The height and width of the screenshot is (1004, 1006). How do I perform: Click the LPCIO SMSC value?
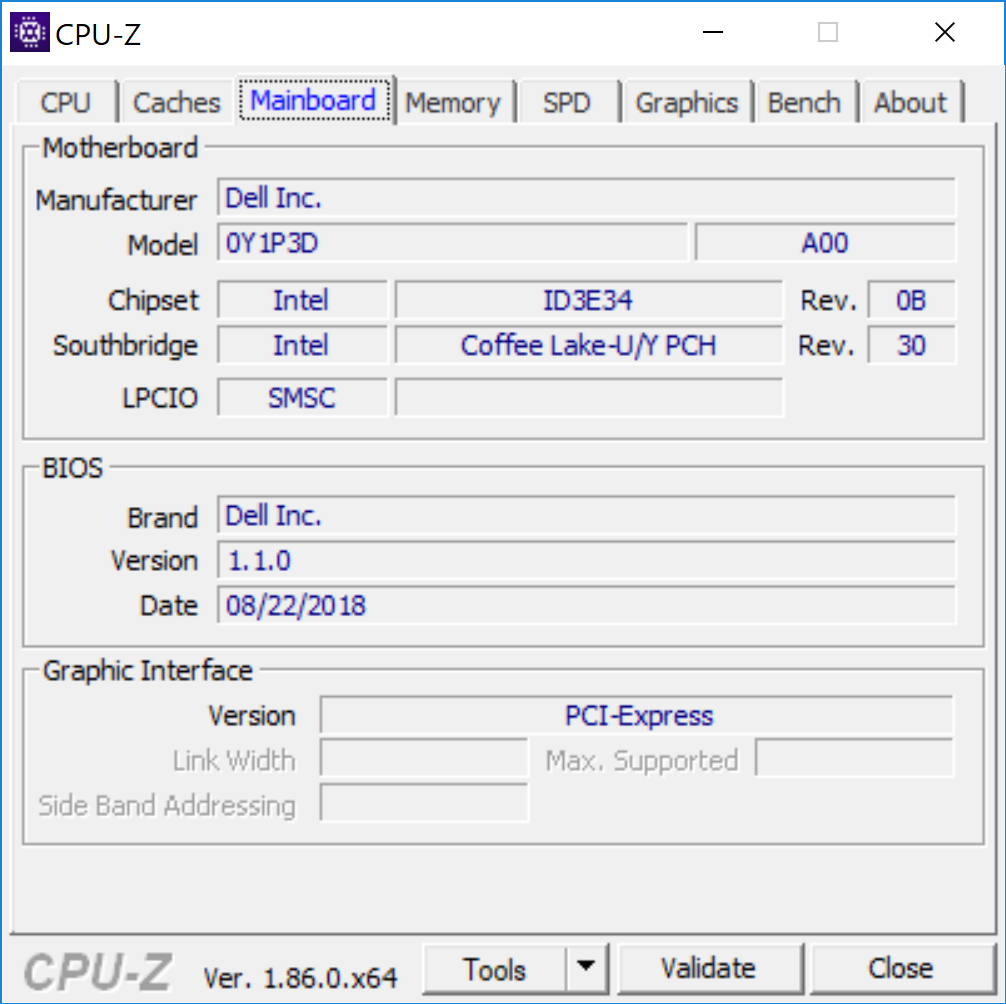click(x=302, y=398)
